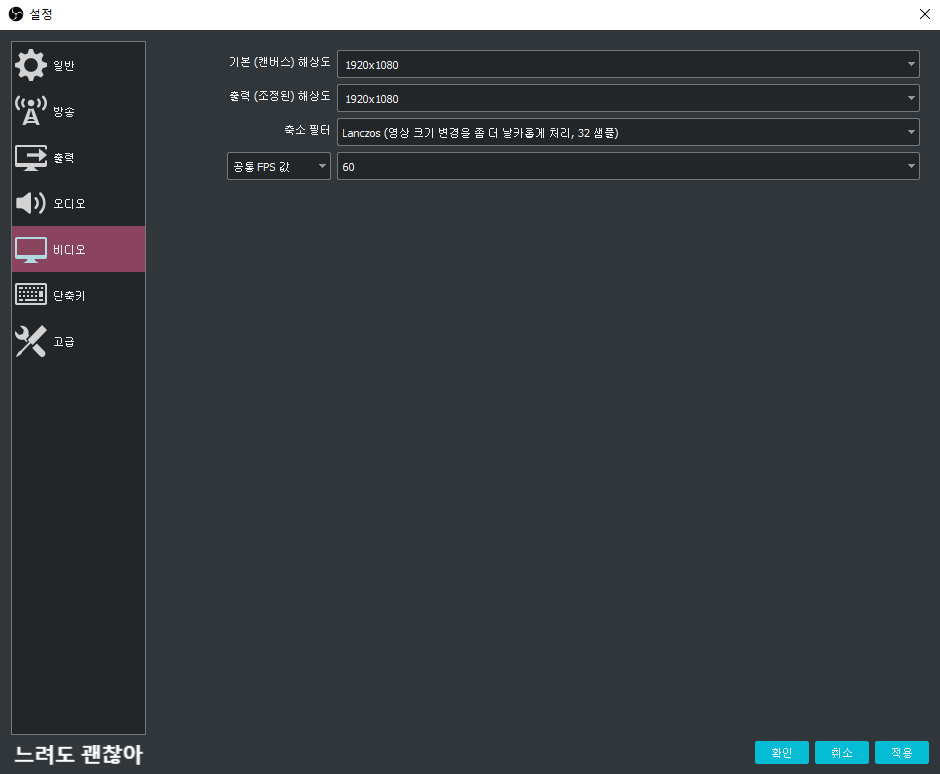Click the 축소 필터 label
Viewport: 940px width, 774px height.
tap(307, 130)
